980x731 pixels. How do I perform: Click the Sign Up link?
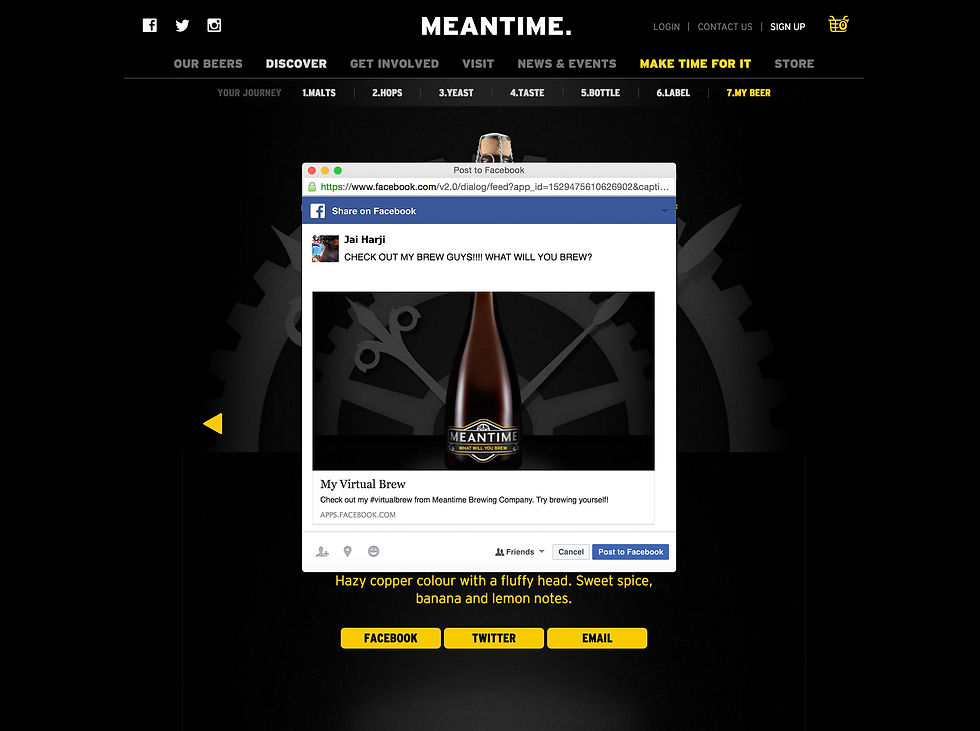coord(788,27)
